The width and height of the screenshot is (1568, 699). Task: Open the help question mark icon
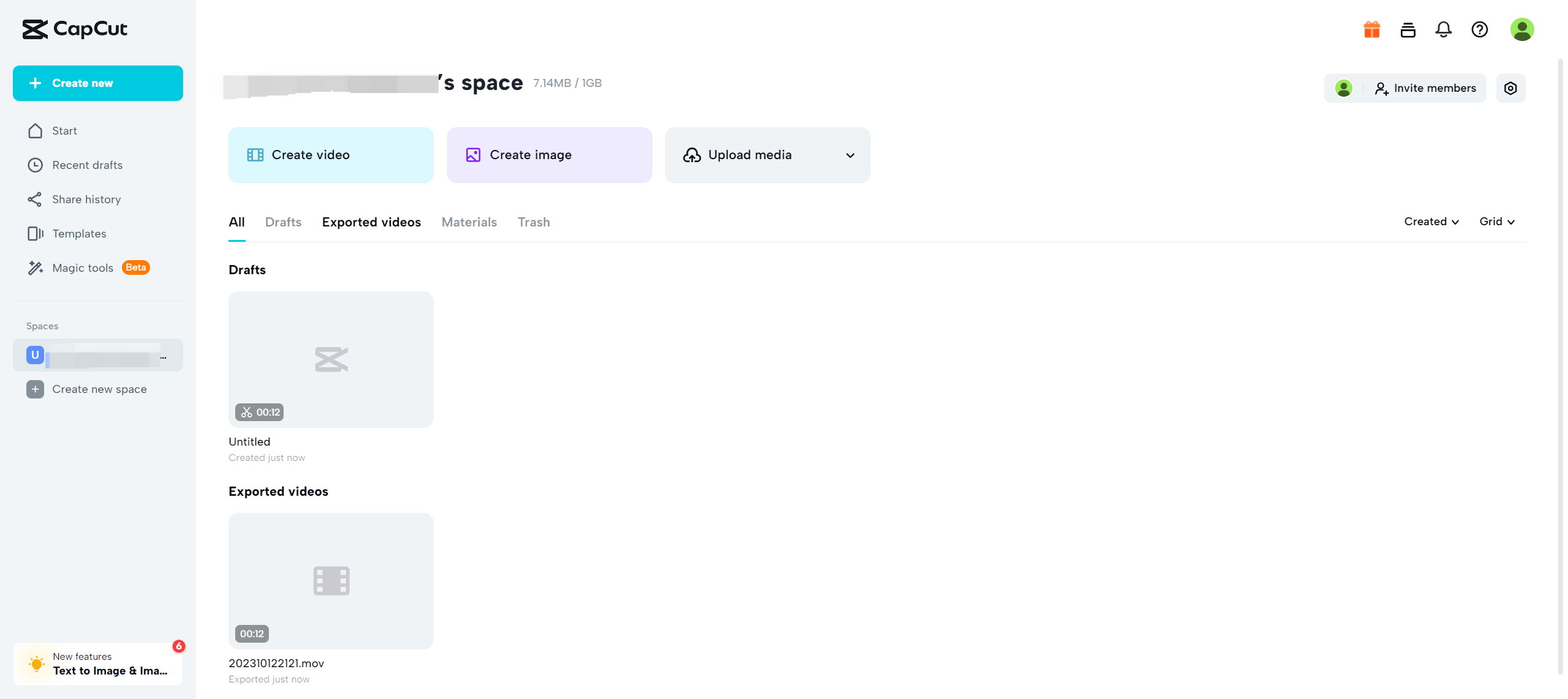[1479, 29]
